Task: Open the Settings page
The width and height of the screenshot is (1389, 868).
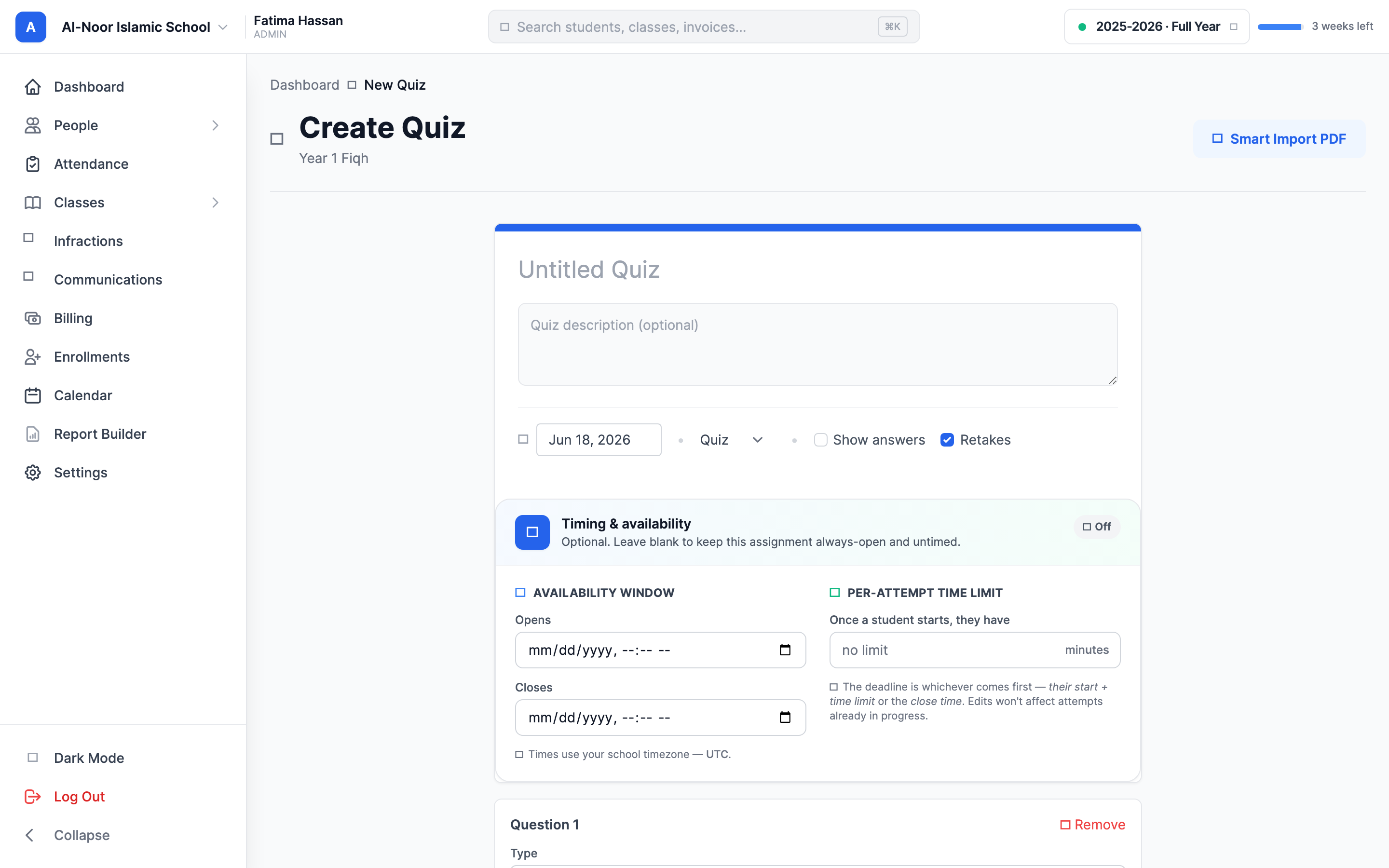Action: pos(122,472)
